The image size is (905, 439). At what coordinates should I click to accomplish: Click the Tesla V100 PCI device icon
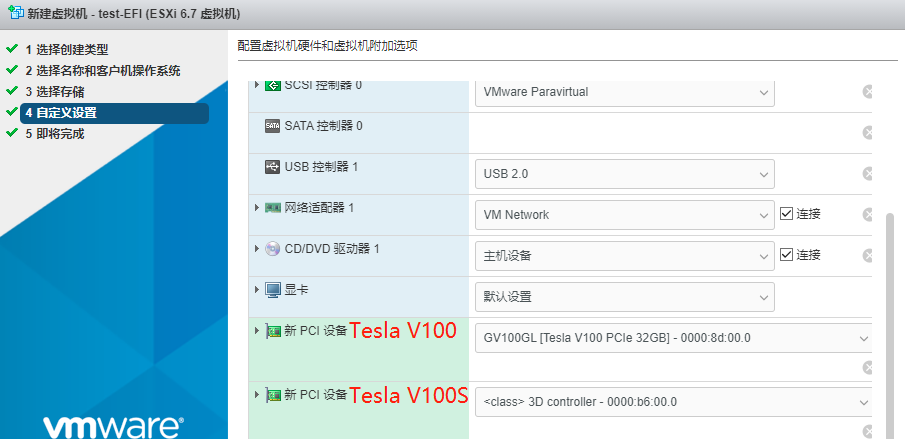pyautogui.click(x=273, y=331)
